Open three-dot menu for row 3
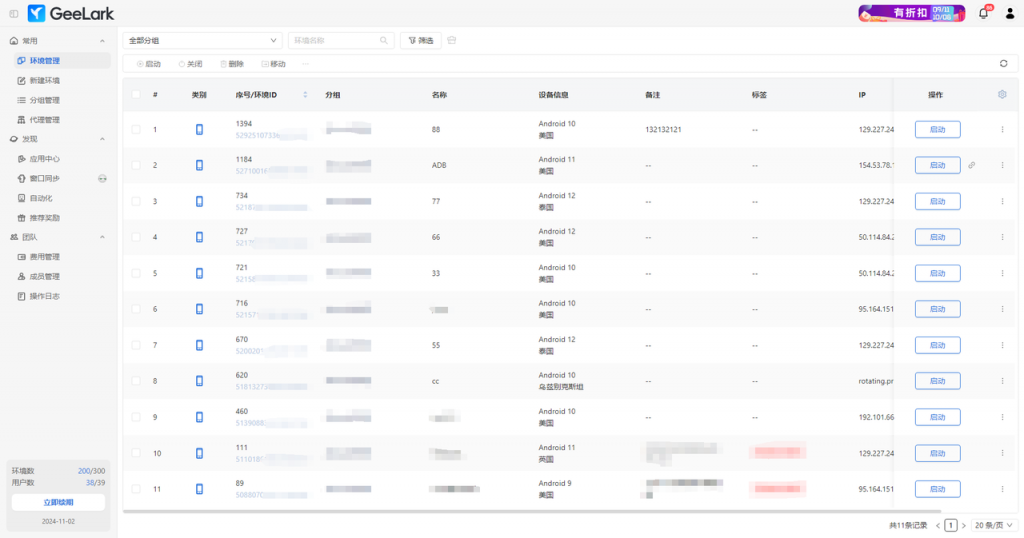The height and width of the screenshot is (538, 1024). 1002,201
